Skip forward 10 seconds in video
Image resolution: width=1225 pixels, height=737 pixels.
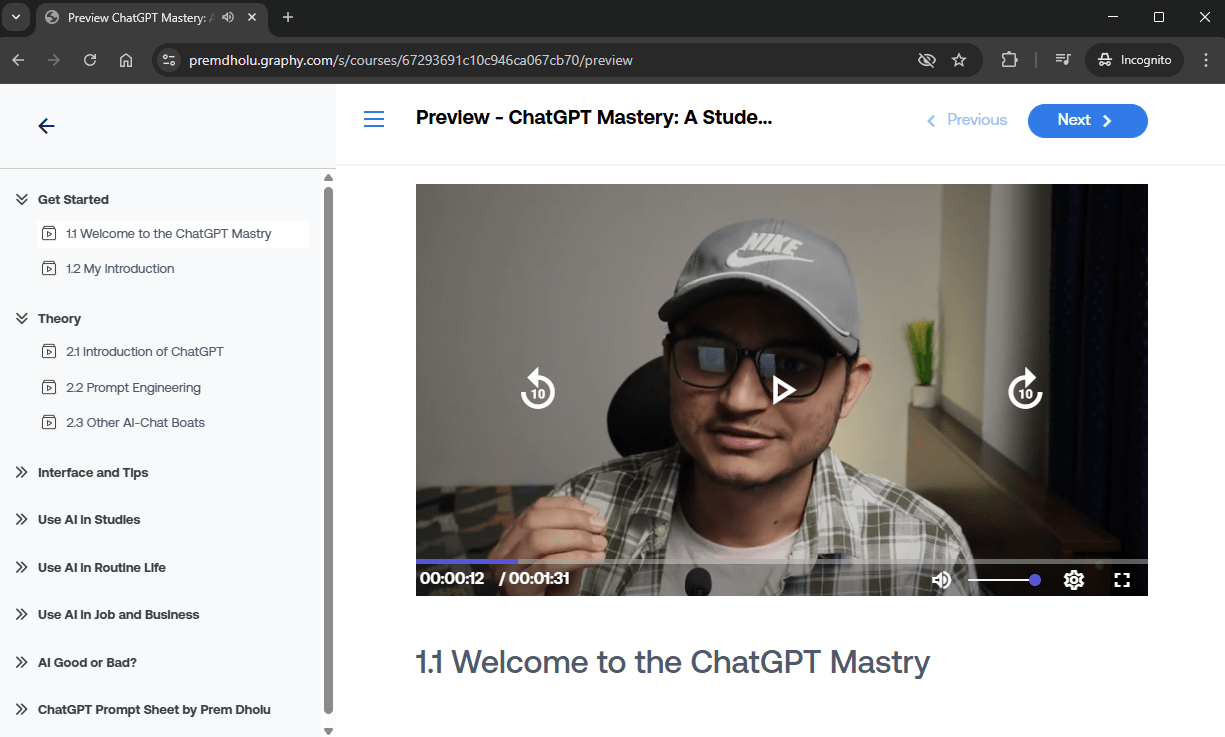tap(1025, 389)
